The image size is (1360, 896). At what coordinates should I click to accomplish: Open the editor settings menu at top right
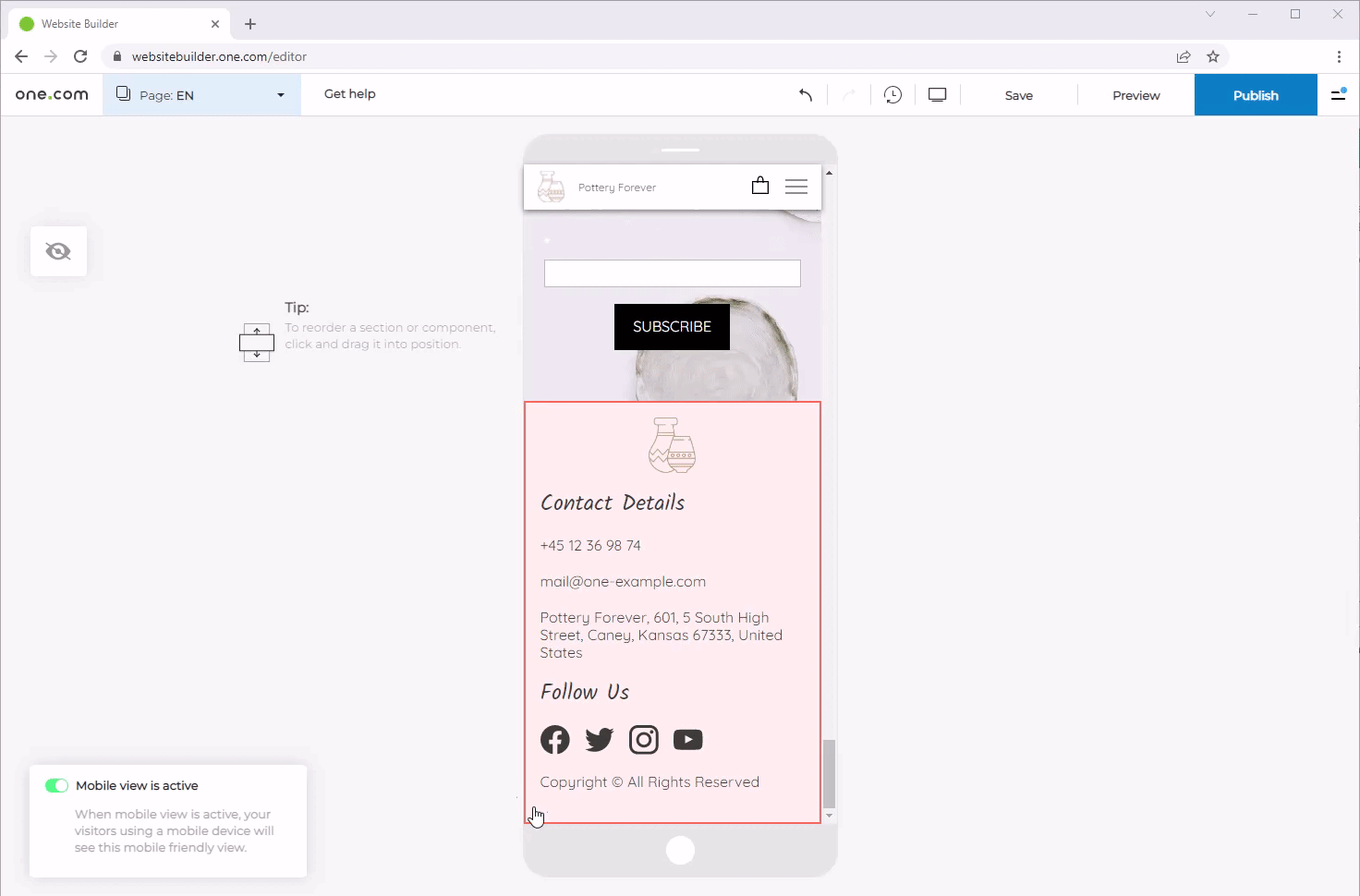(1338, 95)
